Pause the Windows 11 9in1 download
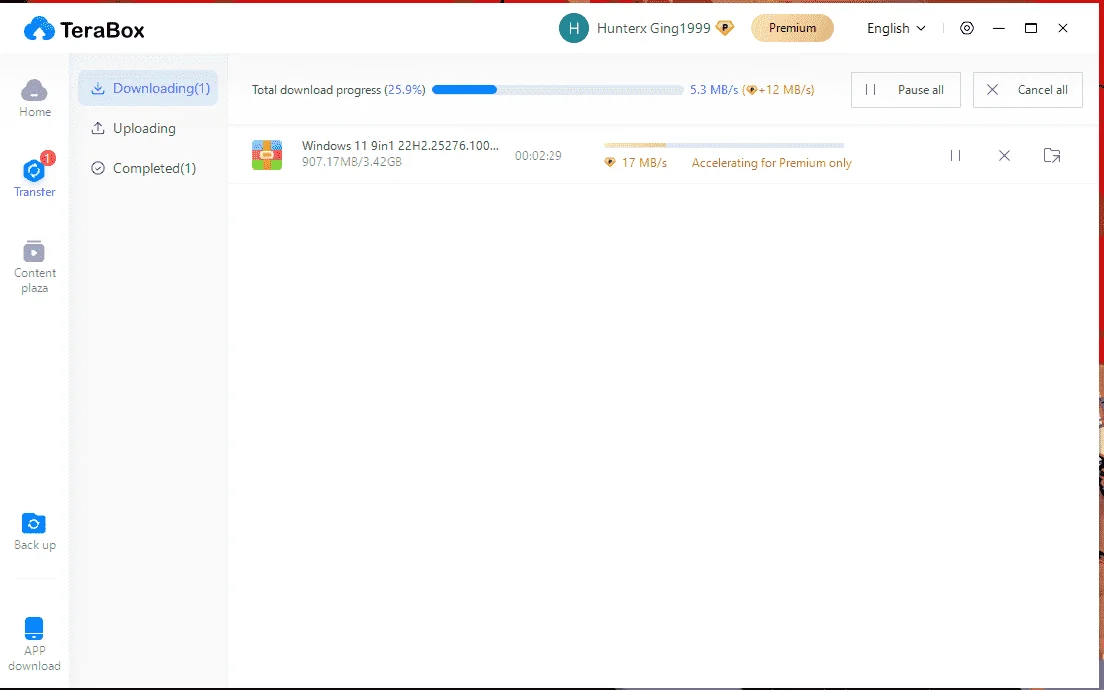The image size is (1104, 690). pos(955,156)
